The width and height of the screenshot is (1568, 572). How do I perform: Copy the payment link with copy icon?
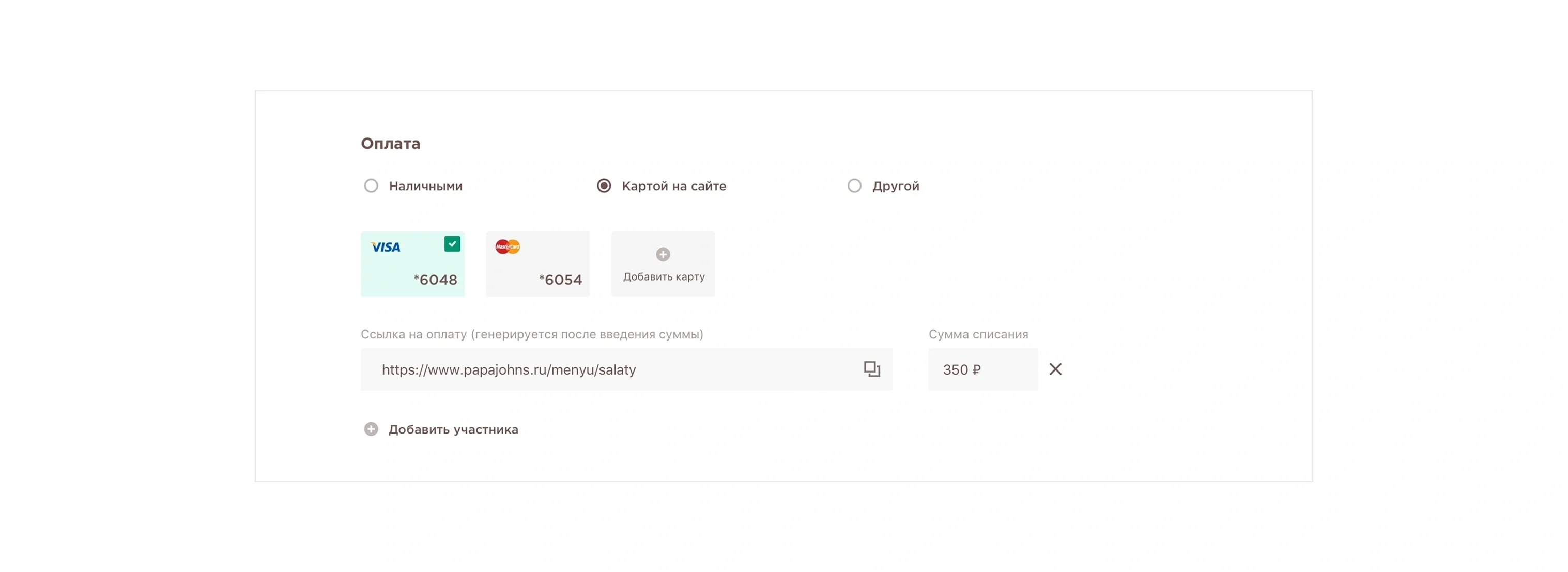click(x=872, y=369)
